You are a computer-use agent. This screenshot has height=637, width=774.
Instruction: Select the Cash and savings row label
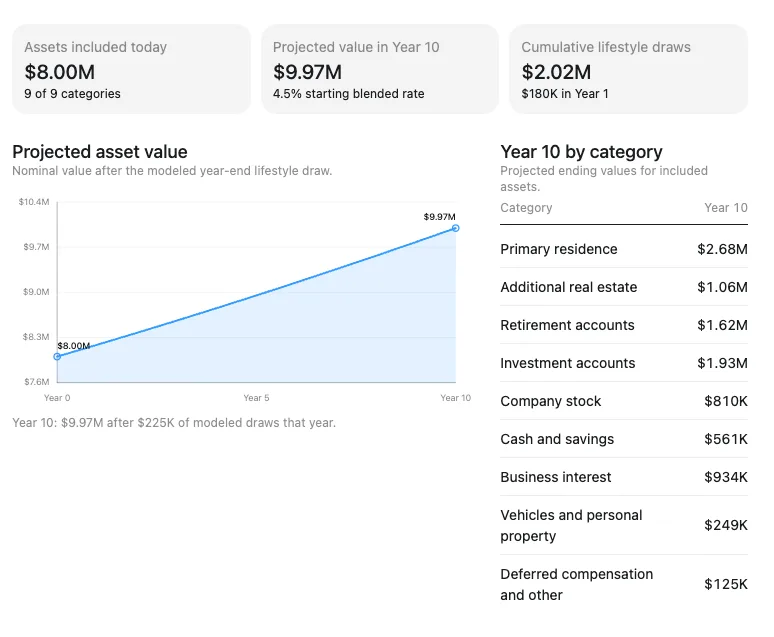click(x=557, y=439)
